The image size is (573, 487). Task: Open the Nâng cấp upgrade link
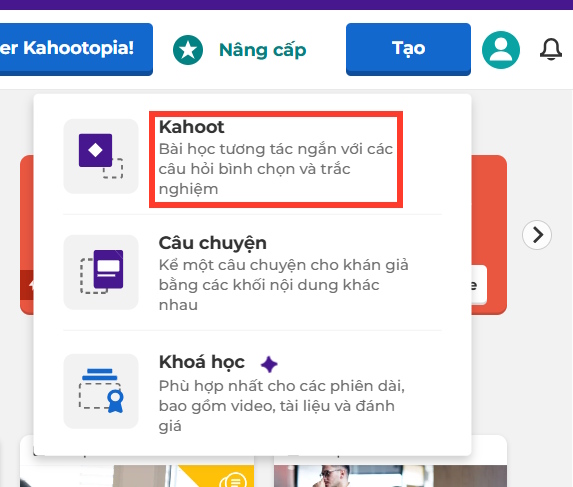[x=262, y=50]
